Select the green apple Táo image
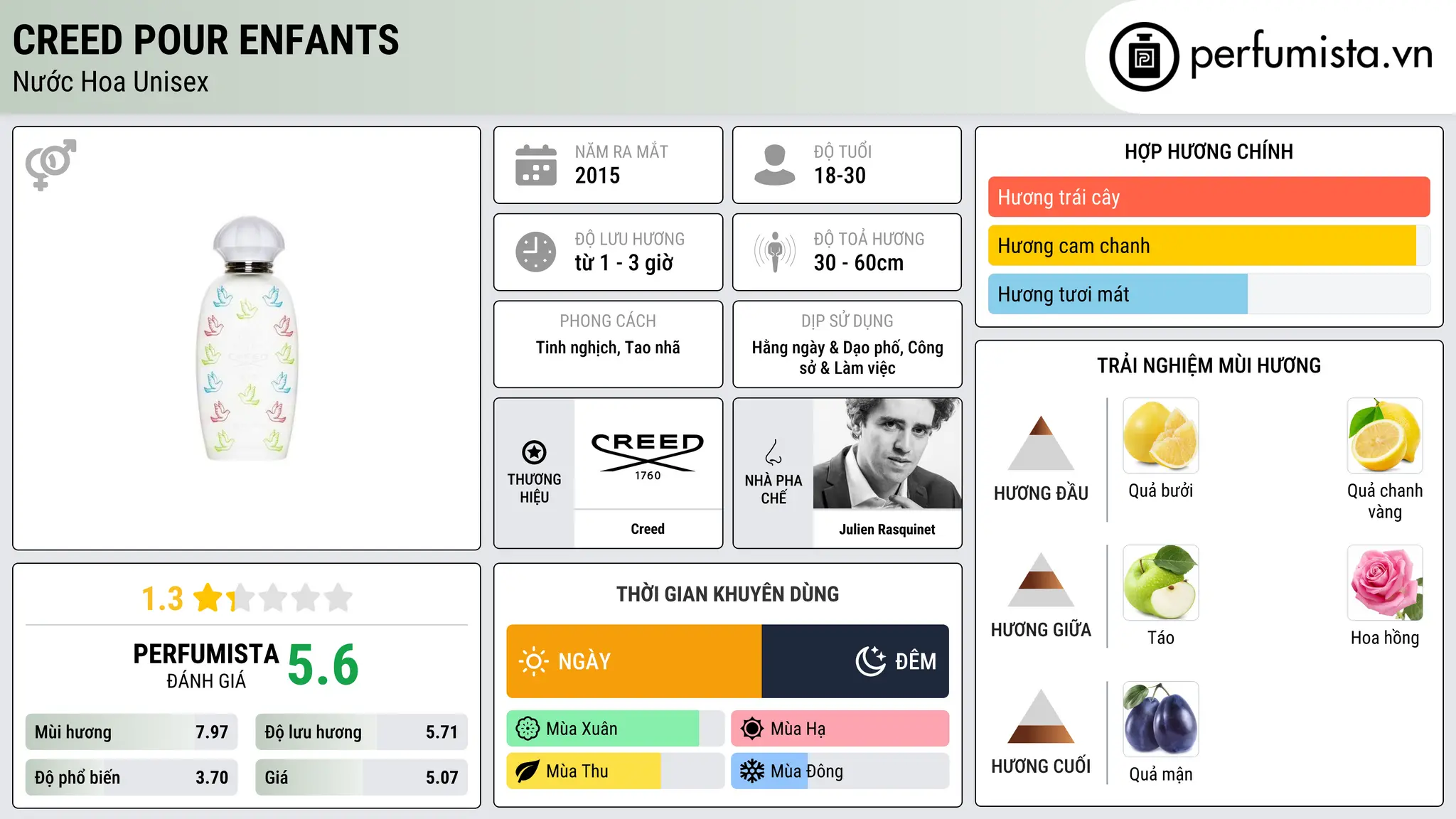The width and height of the screenshot is (1456, 819). pyautogui.click(x=1160, y=582)
